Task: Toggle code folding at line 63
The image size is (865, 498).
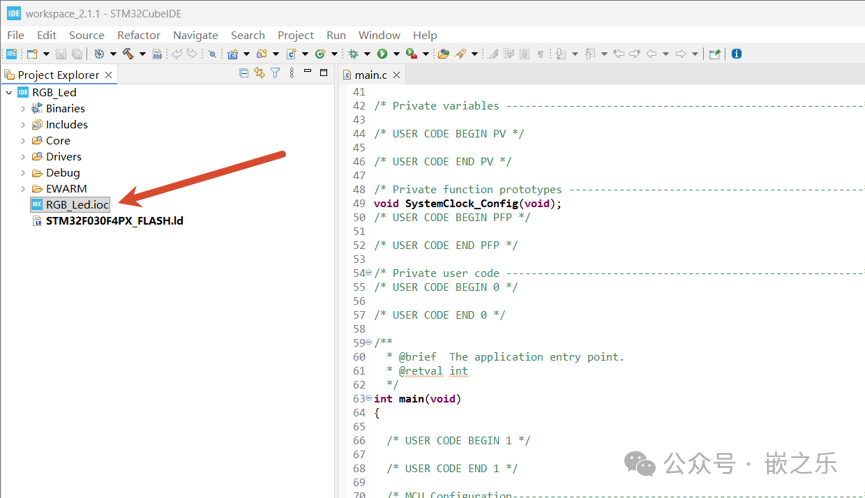Action: pos(369,398)
